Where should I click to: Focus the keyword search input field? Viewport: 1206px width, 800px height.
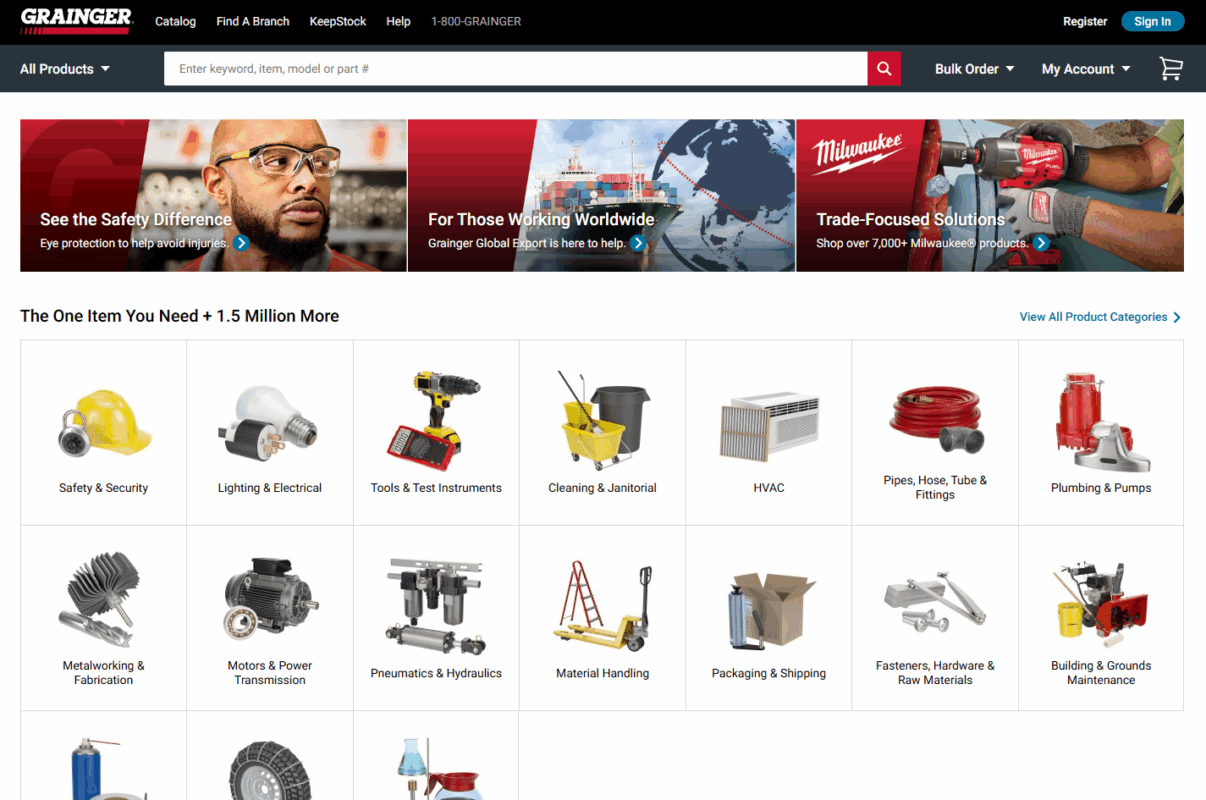(x=515, y=69)
